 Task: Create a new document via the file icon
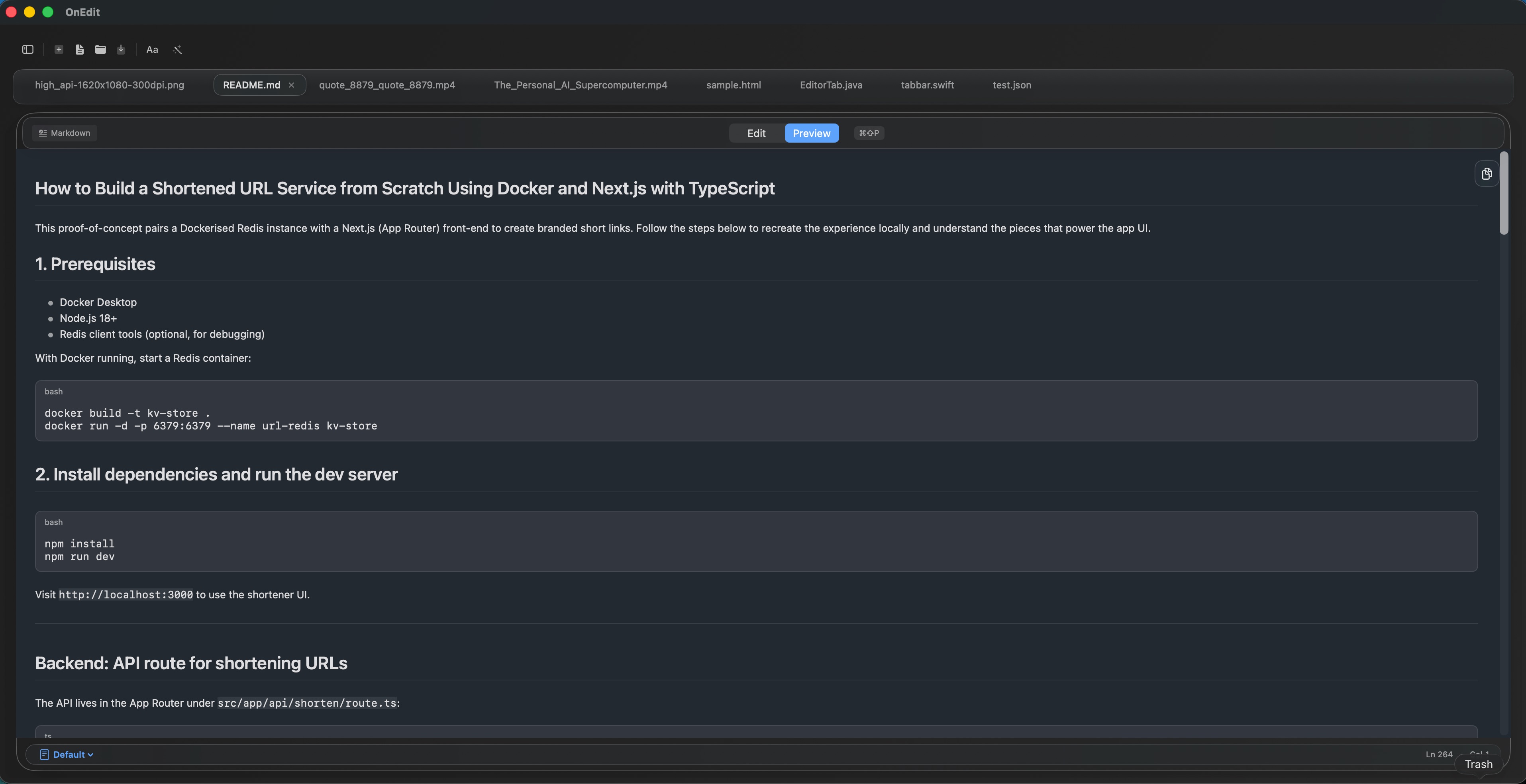(80, 50)
